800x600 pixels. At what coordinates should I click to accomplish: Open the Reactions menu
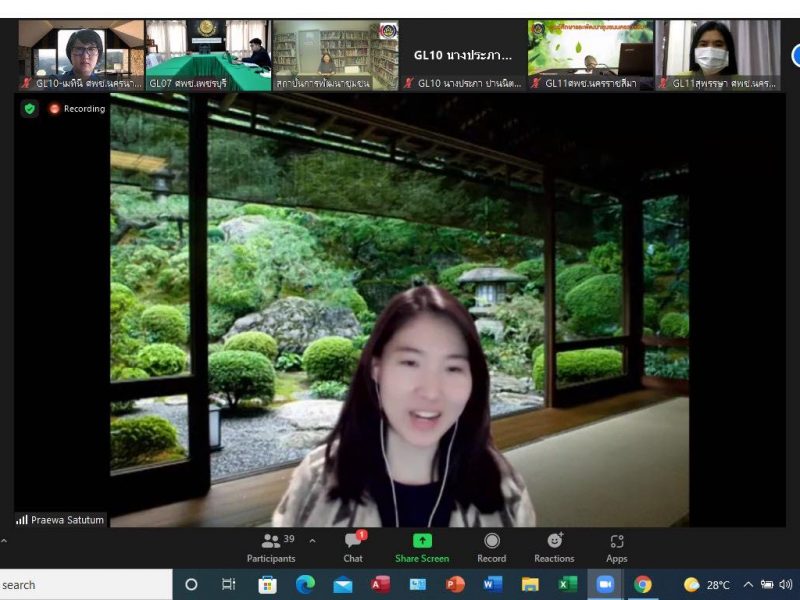click(554, 547)
